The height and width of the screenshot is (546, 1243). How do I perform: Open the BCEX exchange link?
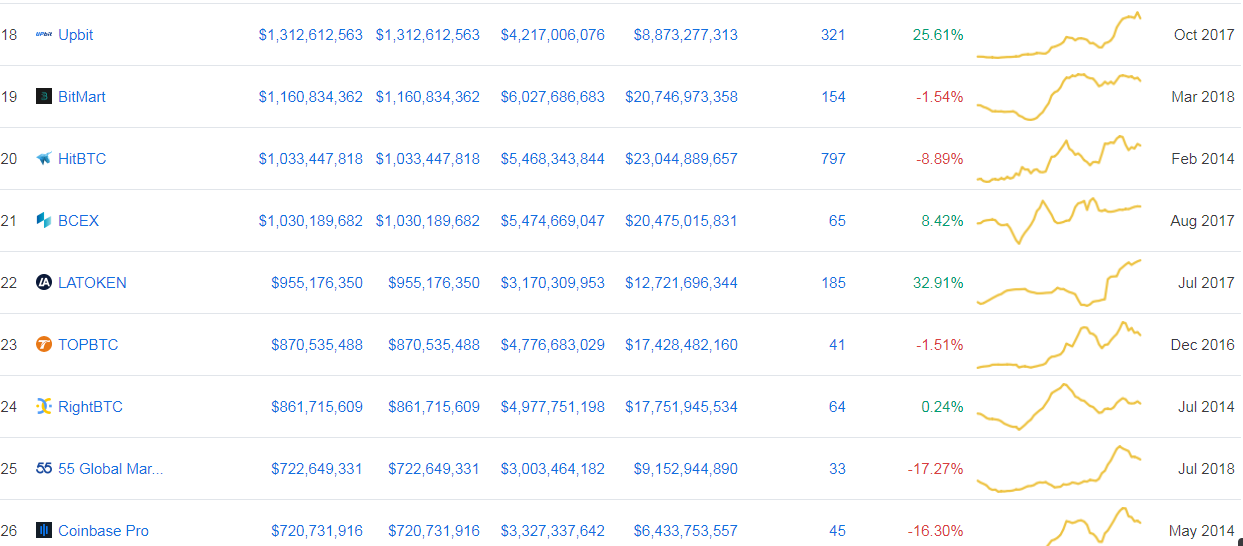click(x=78, y=221)
